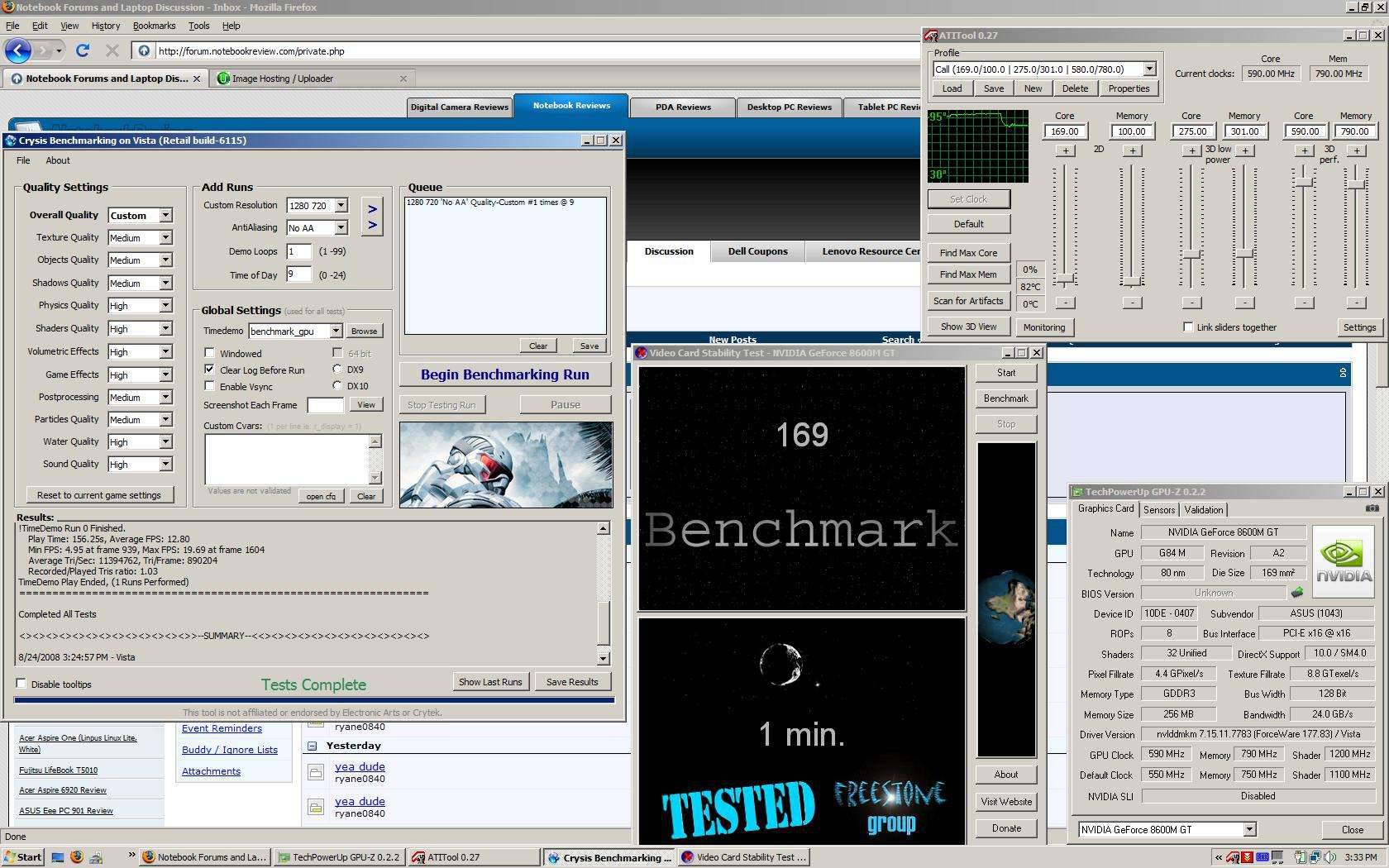Click quick launch overflow chevron

coord(131,855)
